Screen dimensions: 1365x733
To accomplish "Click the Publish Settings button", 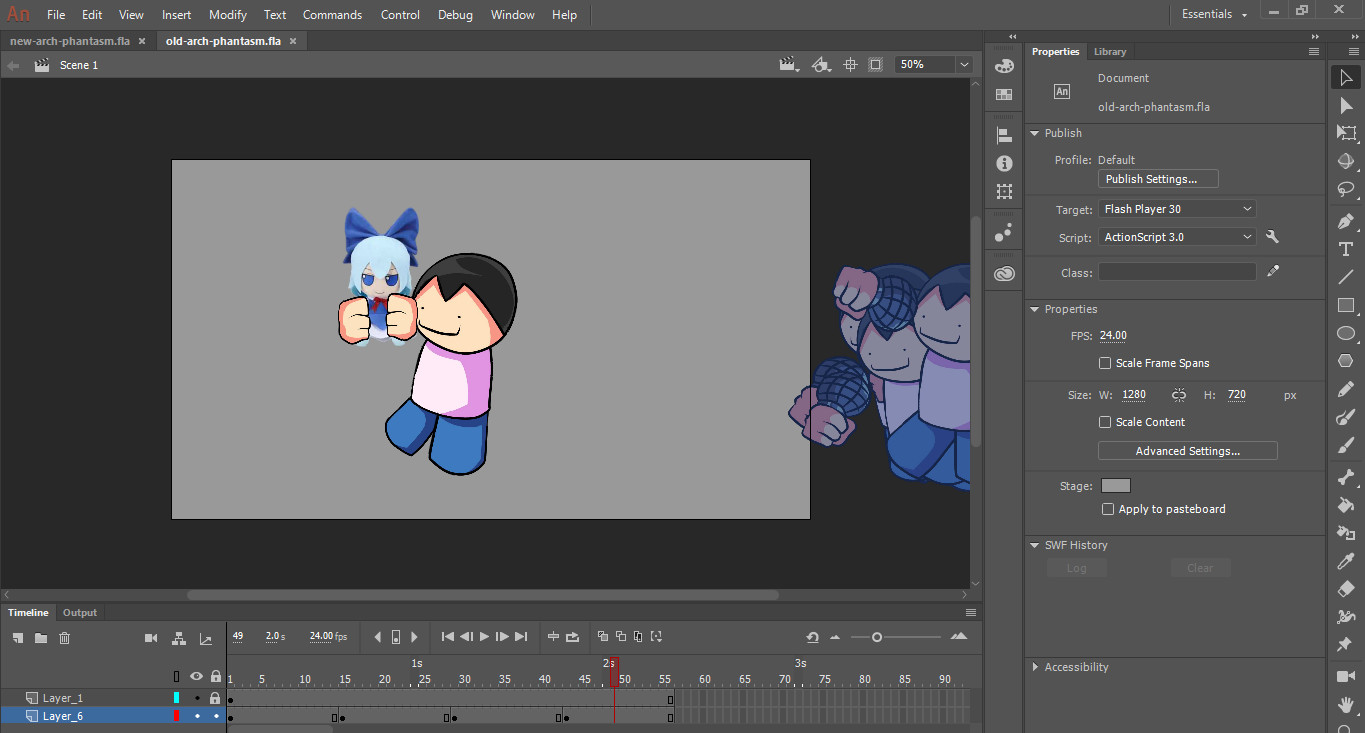I will 1158,179.
